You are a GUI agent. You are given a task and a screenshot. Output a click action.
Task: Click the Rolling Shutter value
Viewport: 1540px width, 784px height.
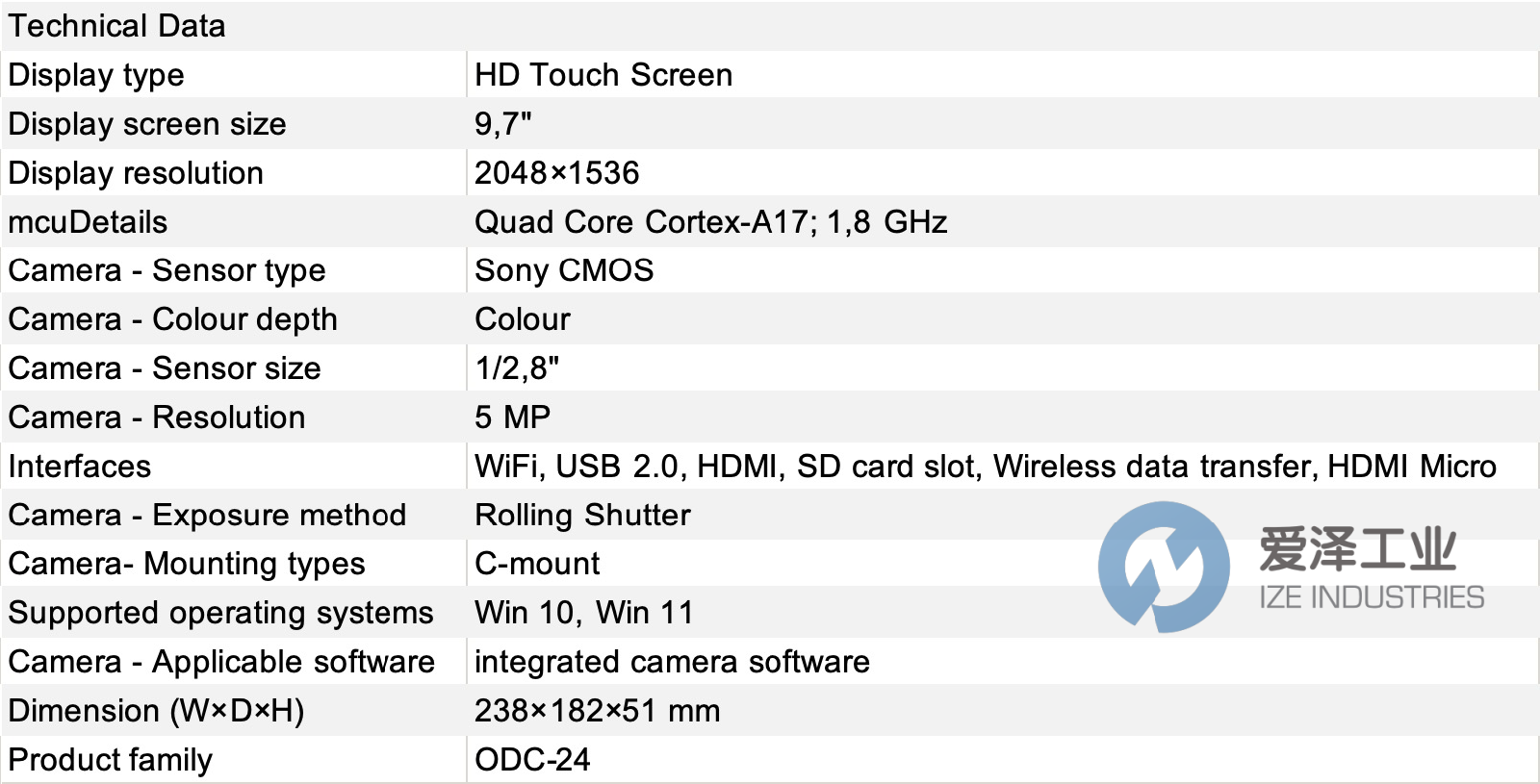pos(582,515)
